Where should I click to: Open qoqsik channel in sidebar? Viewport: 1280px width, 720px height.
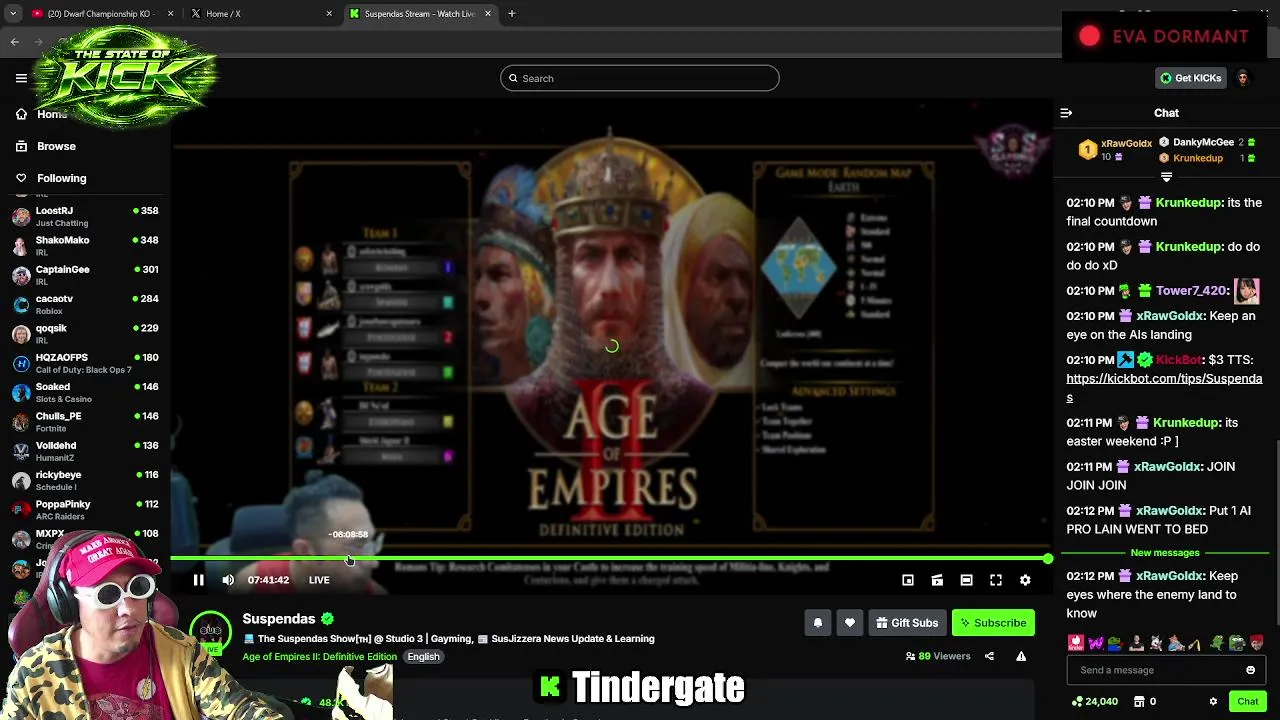85,334
